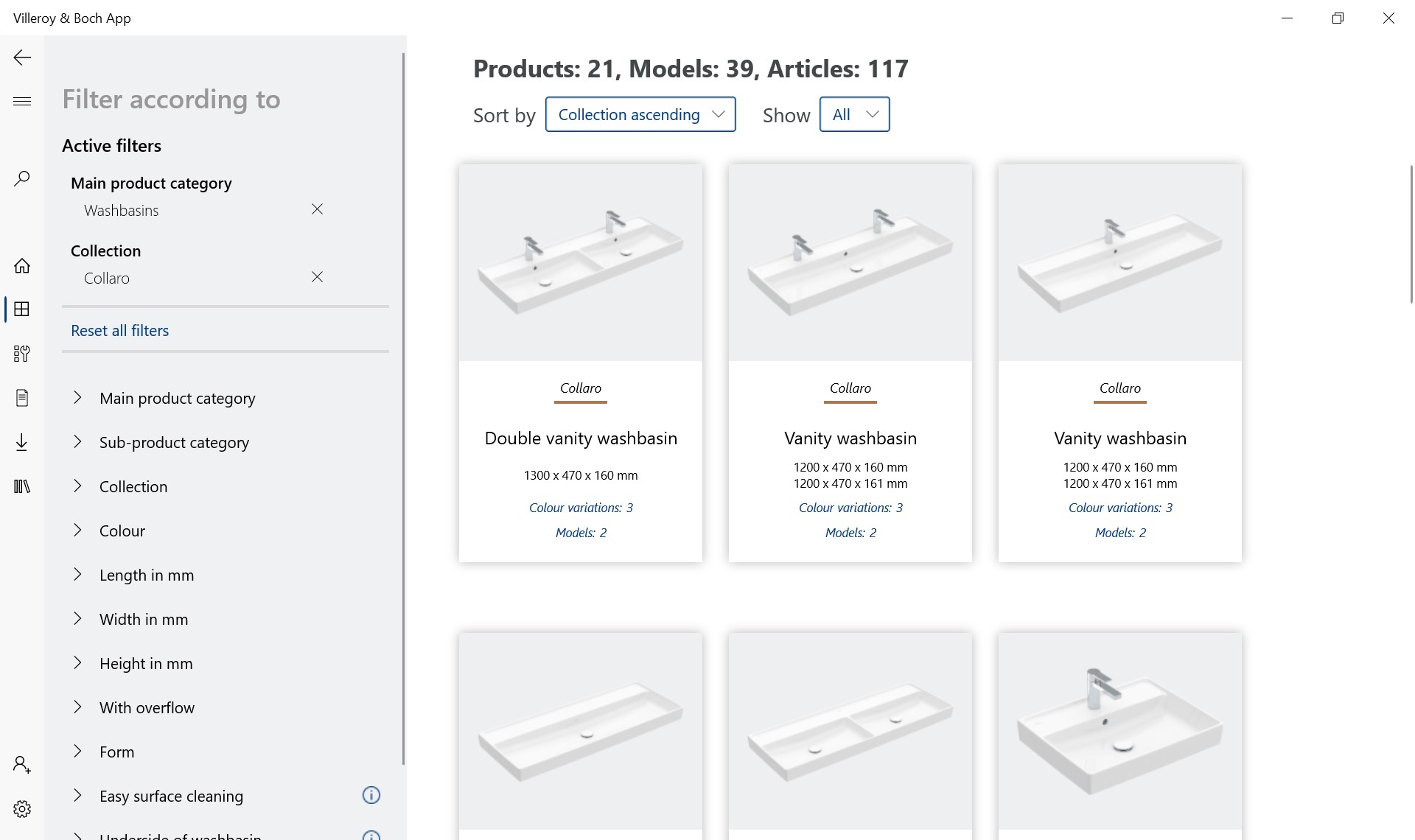Go to the home icon
This screenshot has height=840, width=1415.
pos(22,265)
